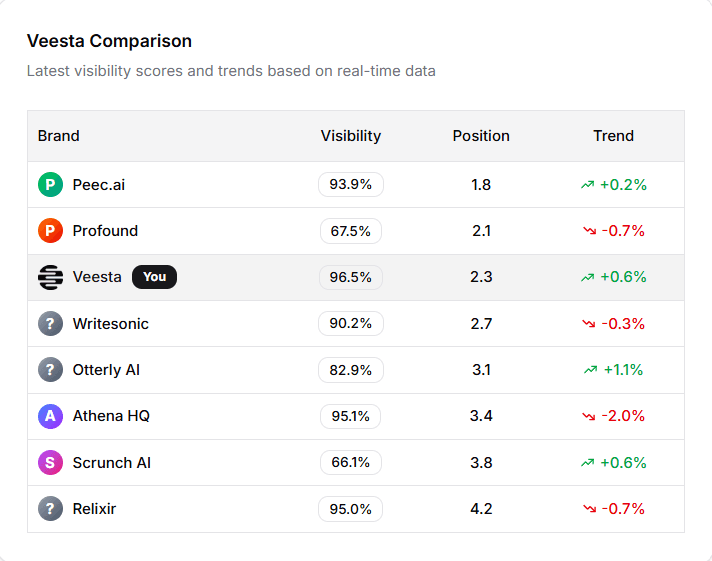Click the green Peec.ai brand logo
This screenshot has height=561, width=712.
(x=50, y=185)
